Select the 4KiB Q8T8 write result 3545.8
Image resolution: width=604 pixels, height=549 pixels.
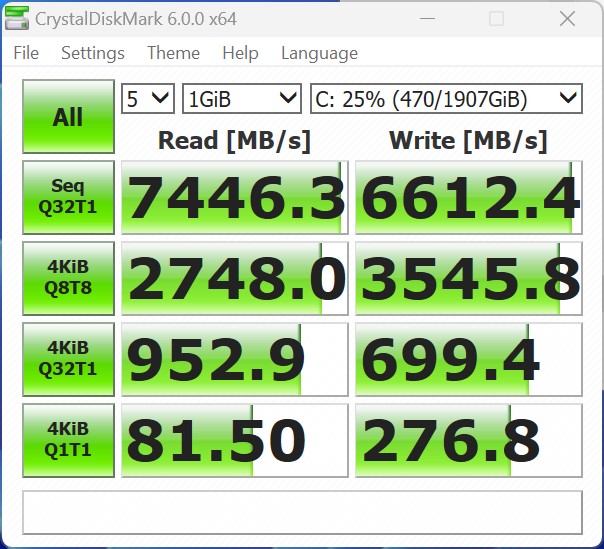[x=468, y=278]
